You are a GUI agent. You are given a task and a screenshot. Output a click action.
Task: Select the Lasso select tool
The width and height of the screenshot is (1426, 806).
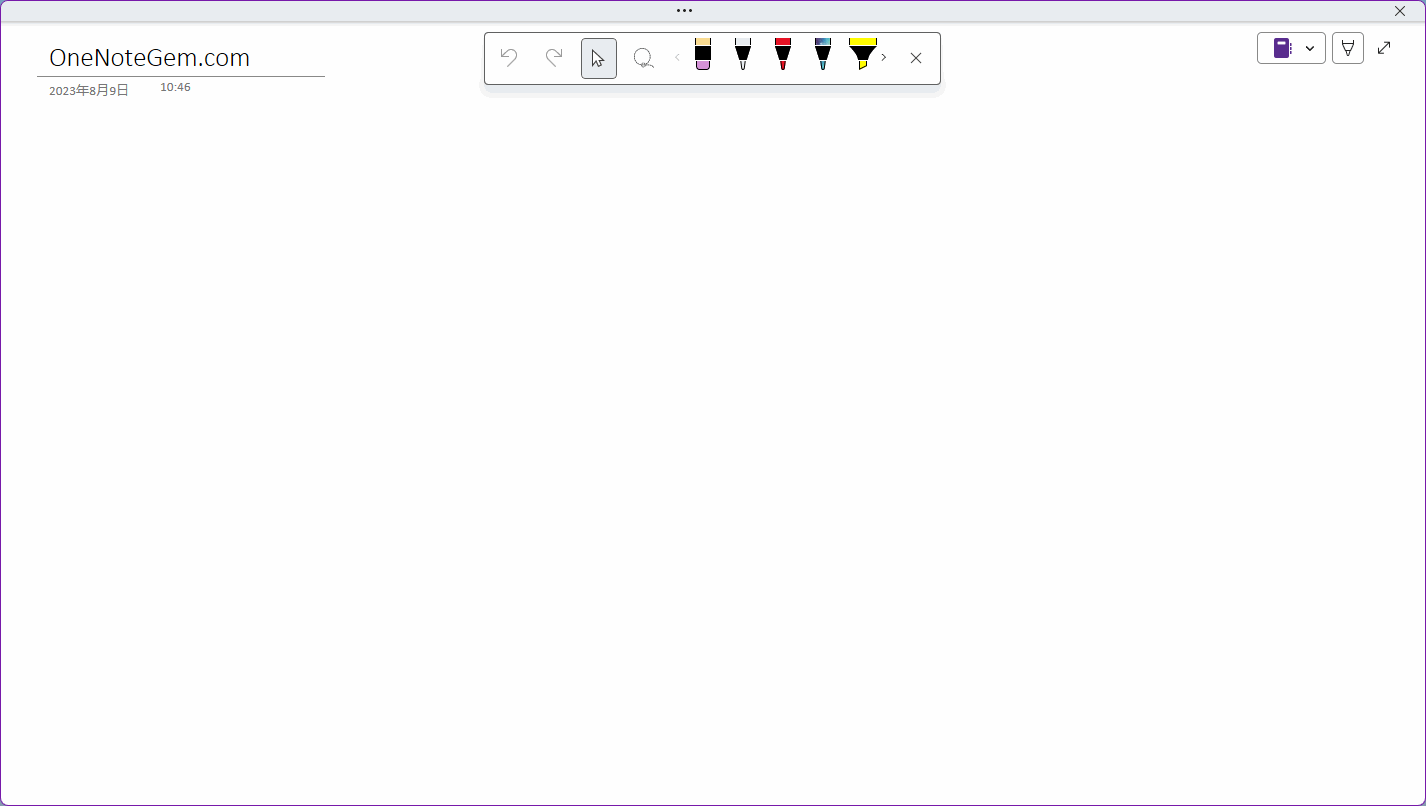pos(643,58)
